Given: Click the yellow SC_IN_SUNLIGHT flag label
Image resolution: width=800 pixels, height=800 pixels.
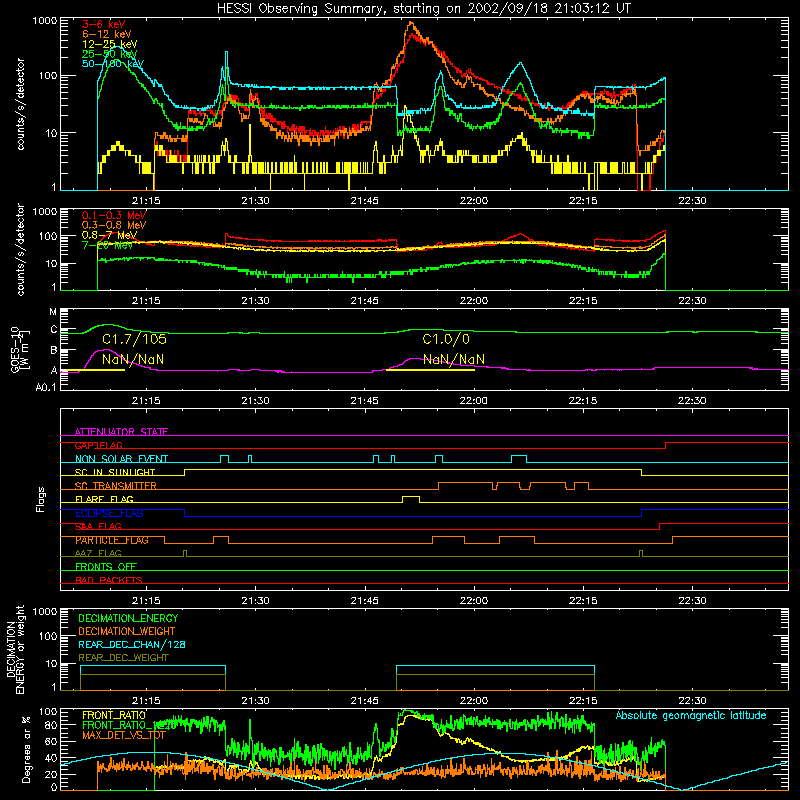Looking at the screenshot, I should [115, 472].
